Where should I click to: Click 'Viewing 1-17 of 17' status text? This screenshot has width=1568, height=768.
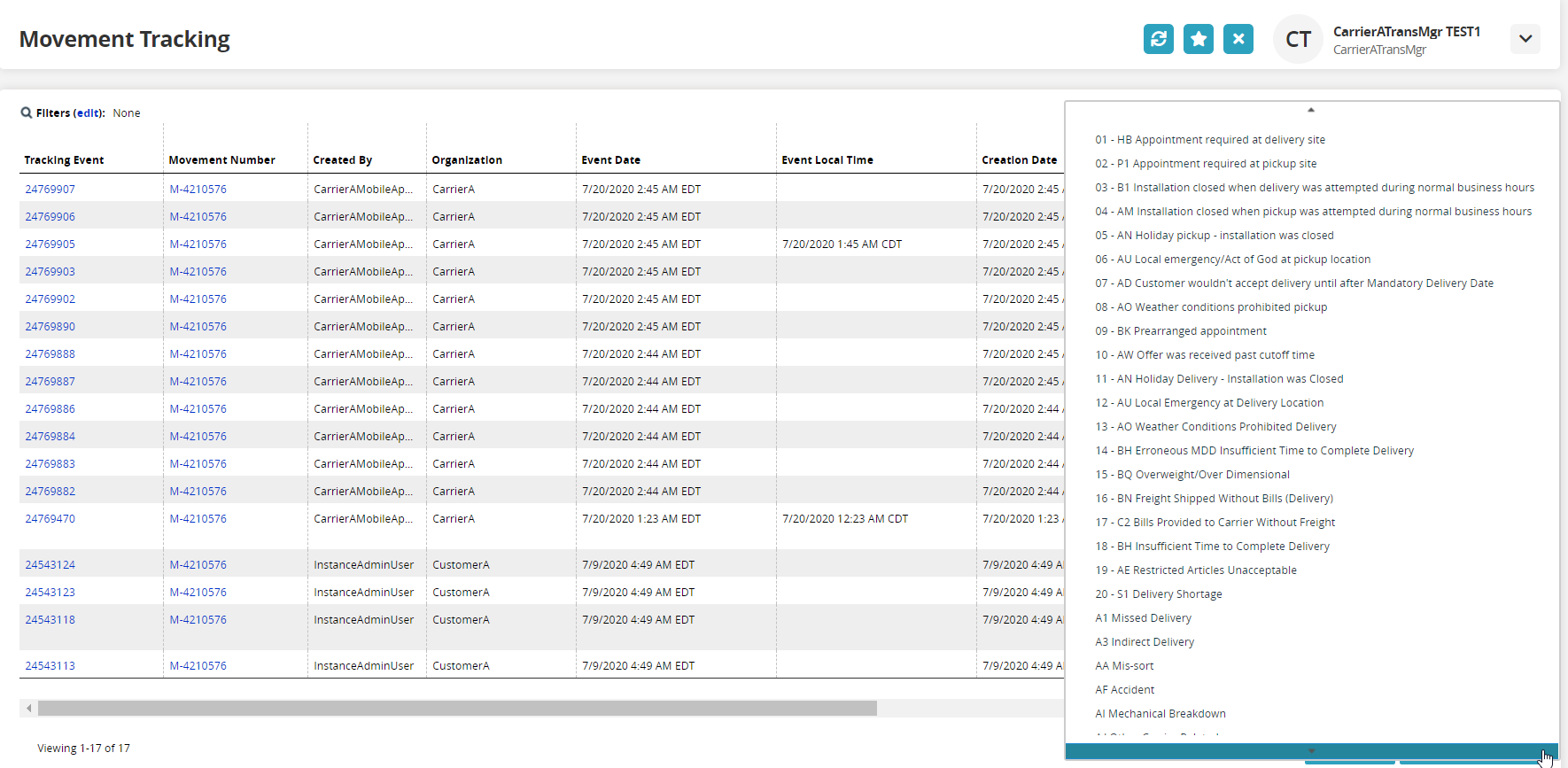(83, 749)
